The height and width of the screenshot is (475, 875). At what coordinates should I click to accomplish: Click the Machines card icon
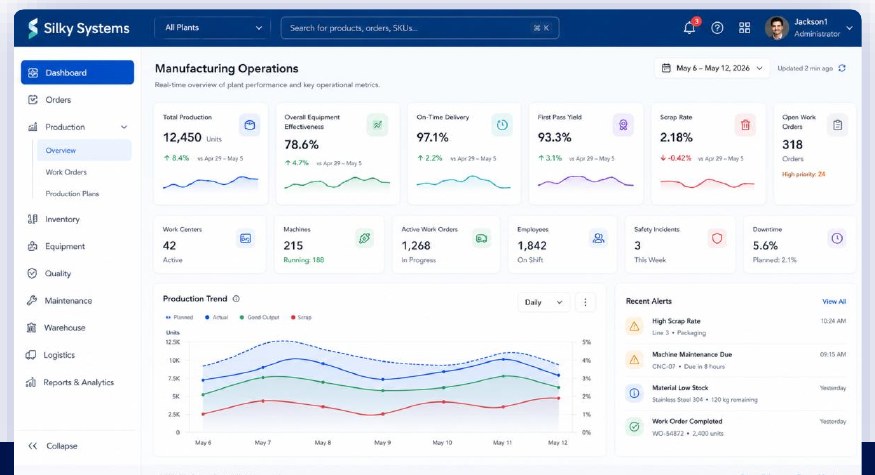[364, 238]
